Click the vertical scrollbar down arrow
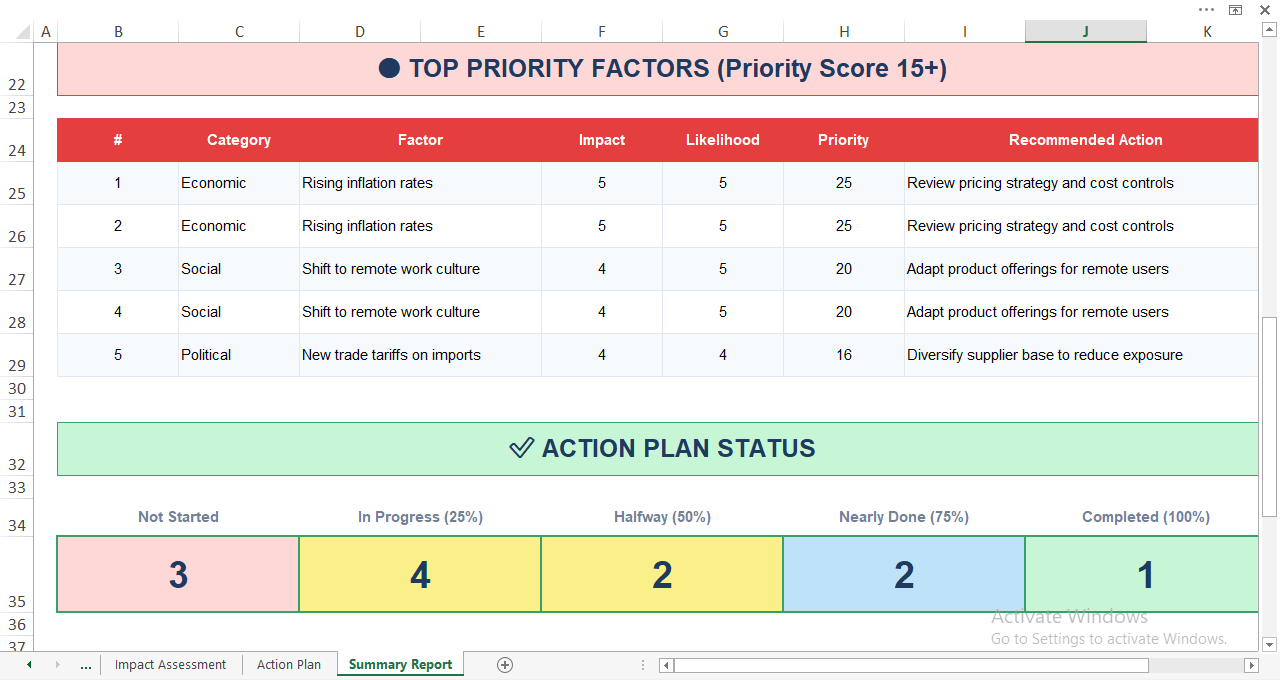 (x=1270, y=644)
